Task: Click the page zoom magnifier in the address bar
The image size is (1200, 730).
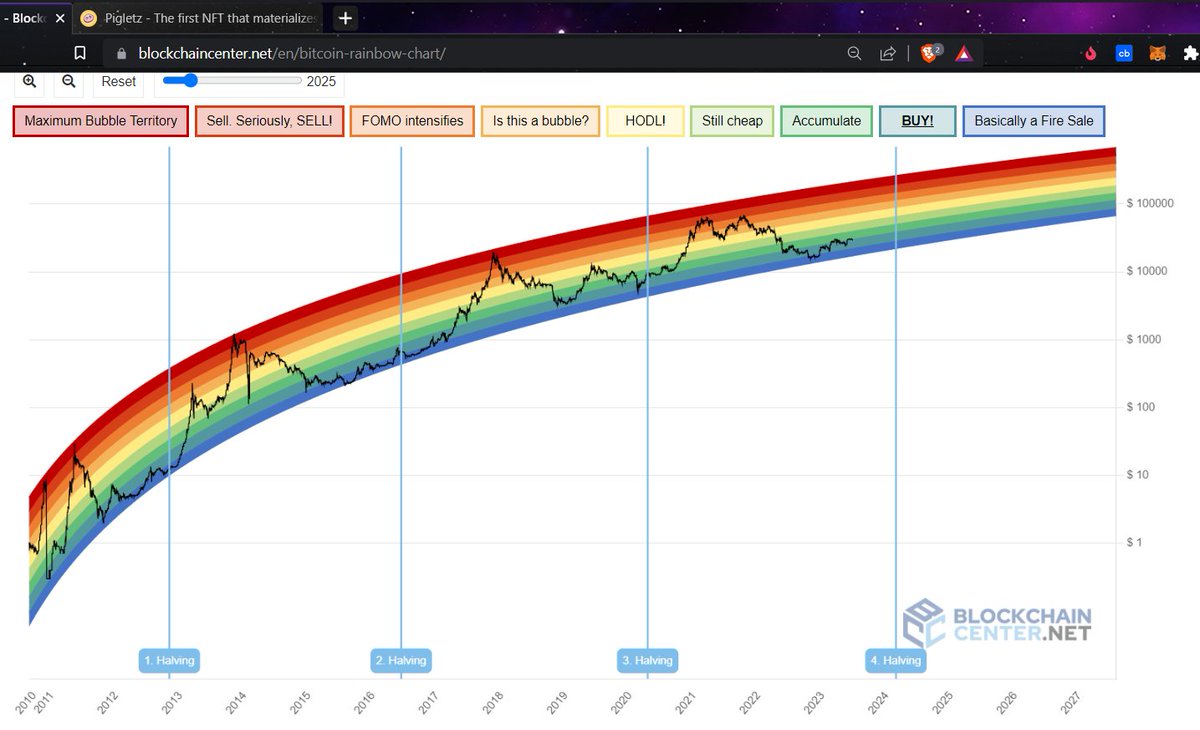Action: (853, 53)
